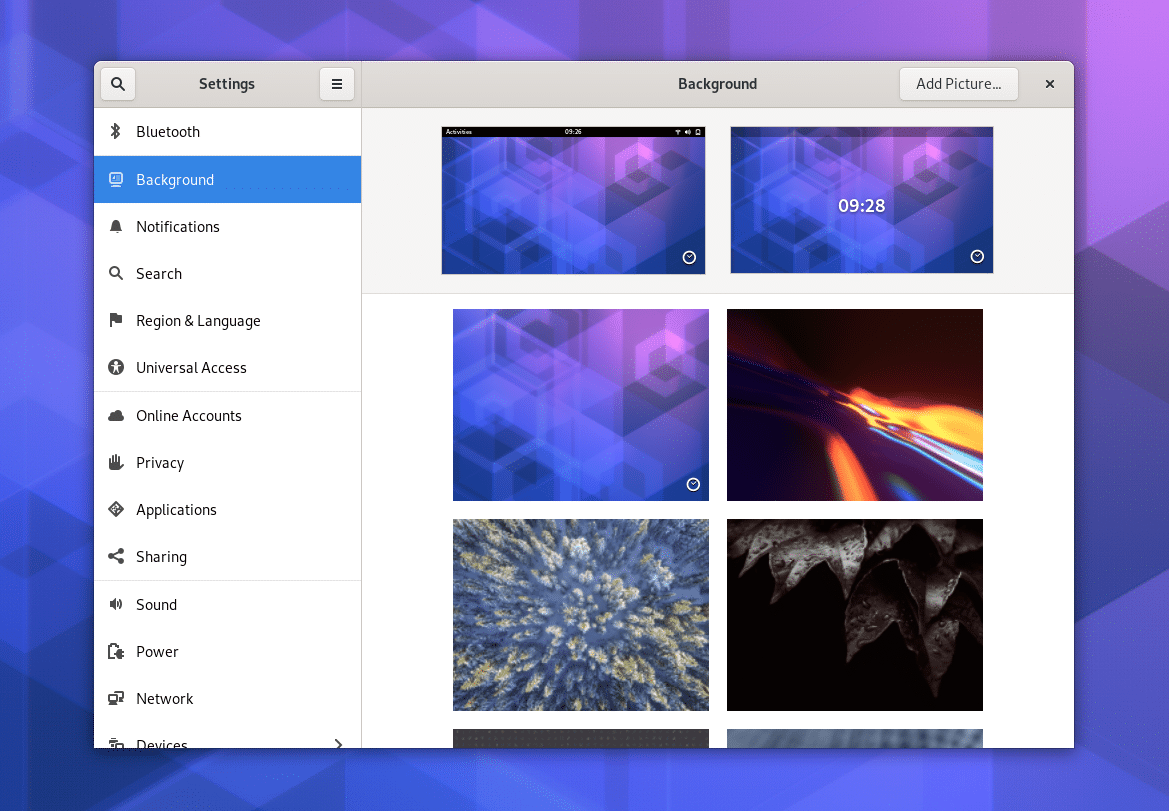Screen dimensions: 1169x811
Task: Toggle the checkmark badge on the desktop preview
Action: coord(688,257)
